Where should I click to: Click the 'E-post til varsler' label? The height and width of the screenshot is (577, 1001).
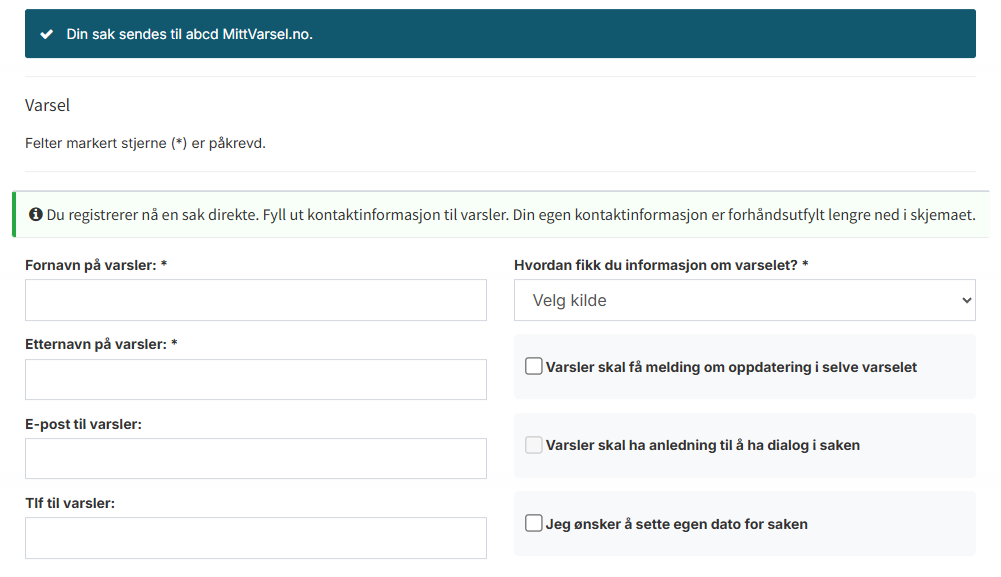click(83, 424)
